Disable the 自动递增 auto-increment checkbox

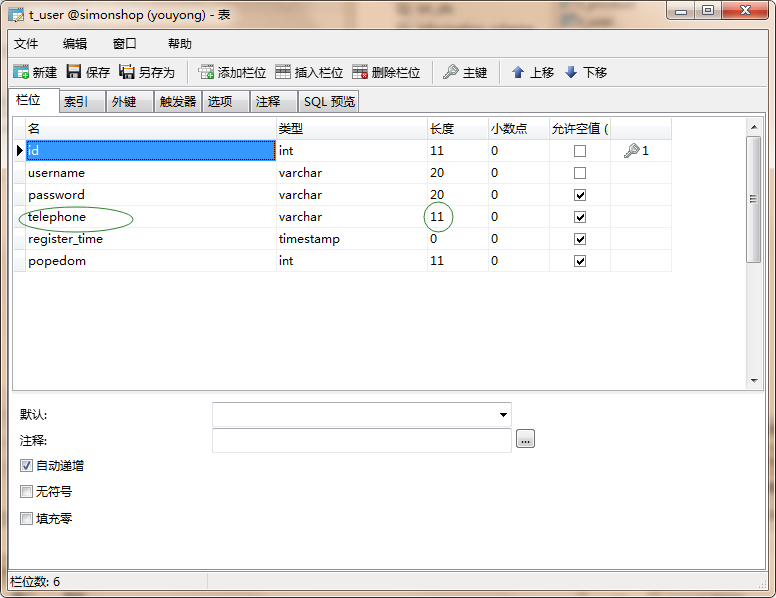point(26,465)
